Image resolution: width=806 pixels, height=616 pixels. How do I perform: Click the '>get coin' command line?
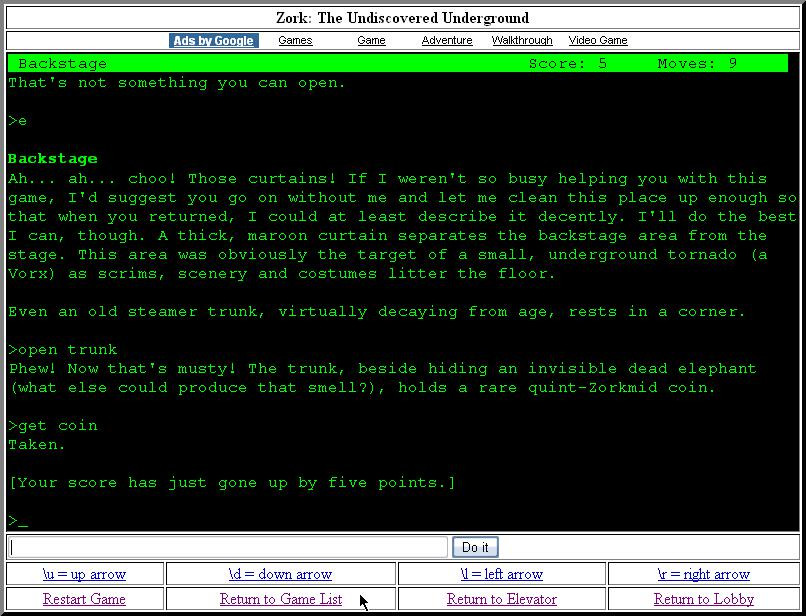click(52, 426)
